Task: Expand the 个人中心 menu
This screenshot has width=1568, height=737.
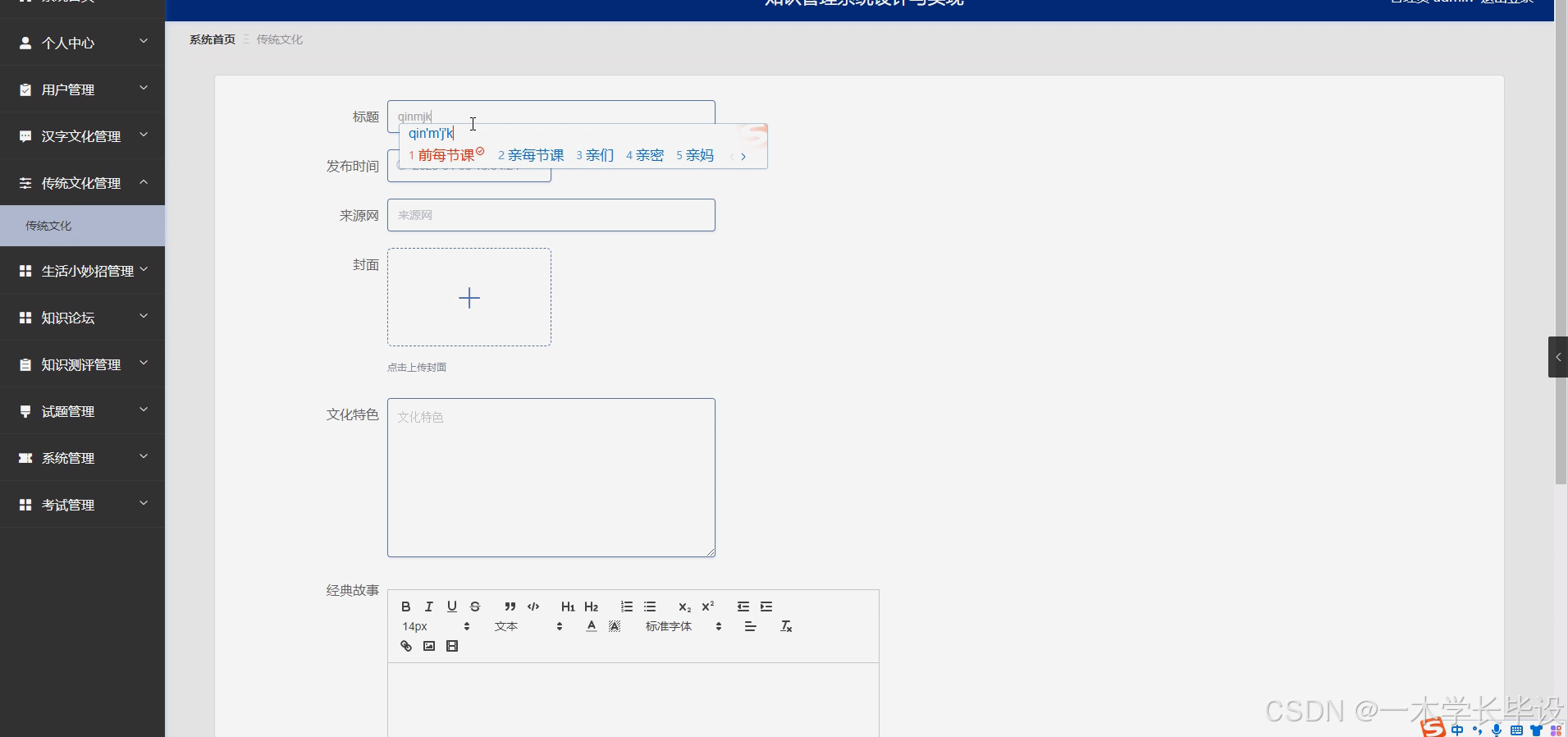Action: click(x=82, y=43)
